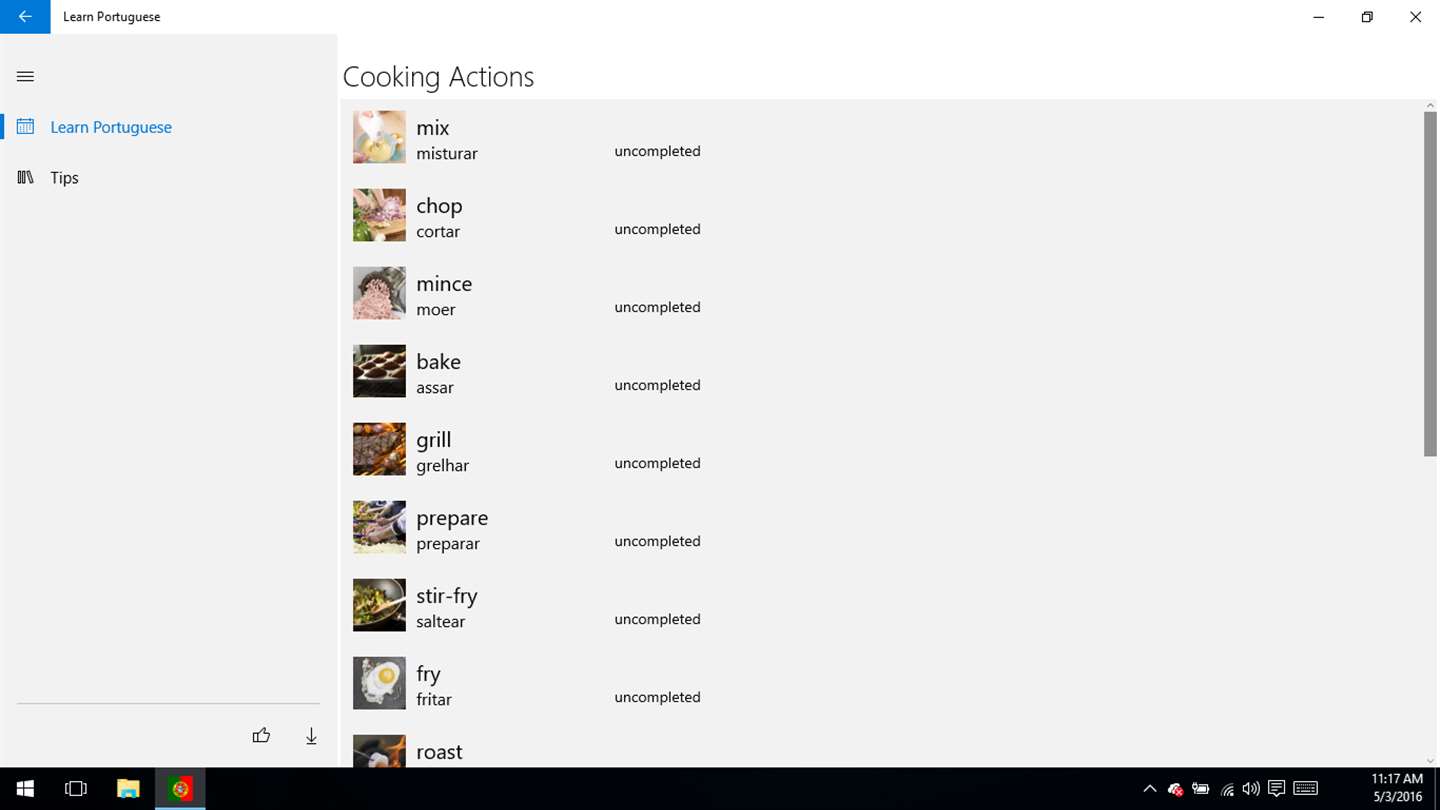Open File Explorer from the taskbar
Viewport: 1440px width, 810px height.
point(128,789)
